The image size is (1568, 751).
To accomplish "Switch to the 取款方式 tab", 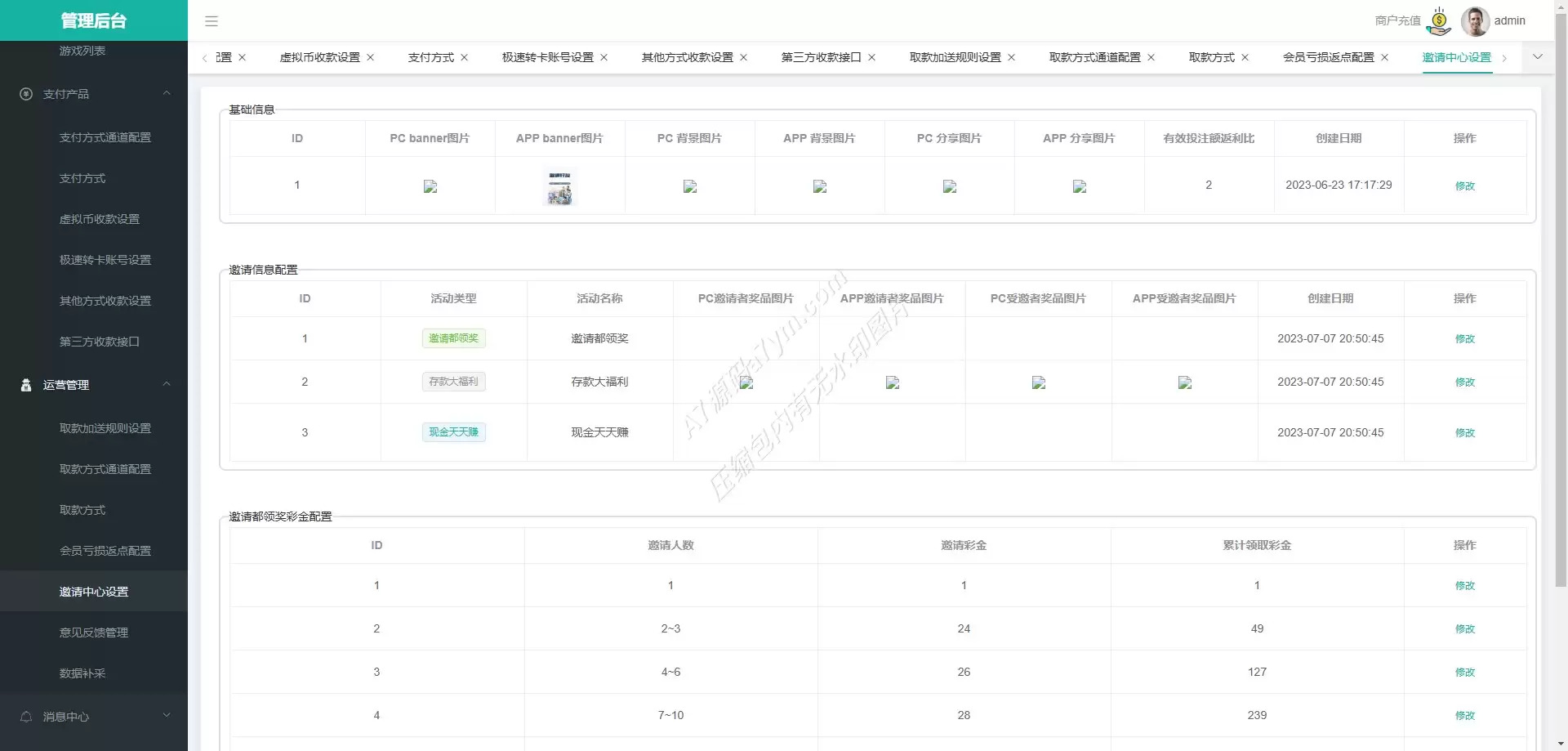I will coord(1211,57).
